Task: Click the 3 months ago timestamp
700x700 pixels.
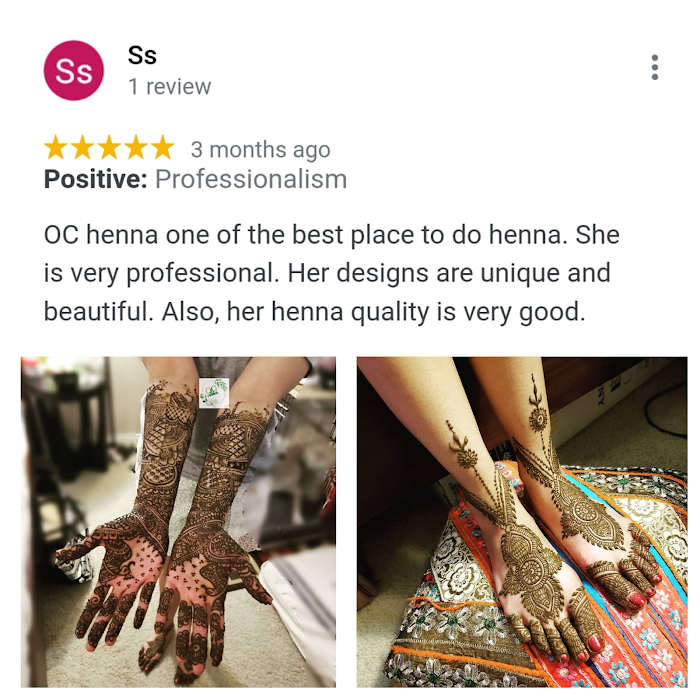Action: click(261, 150)
